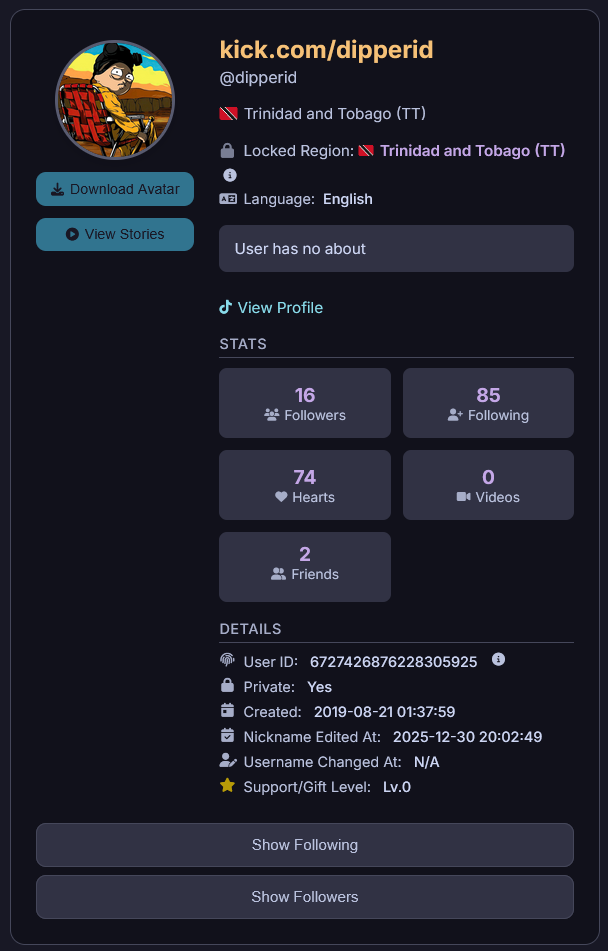Image resolution: width=608 pixels, height=951 pixels.
Task: Select the 16 Followers stat card
Action: 305,403
